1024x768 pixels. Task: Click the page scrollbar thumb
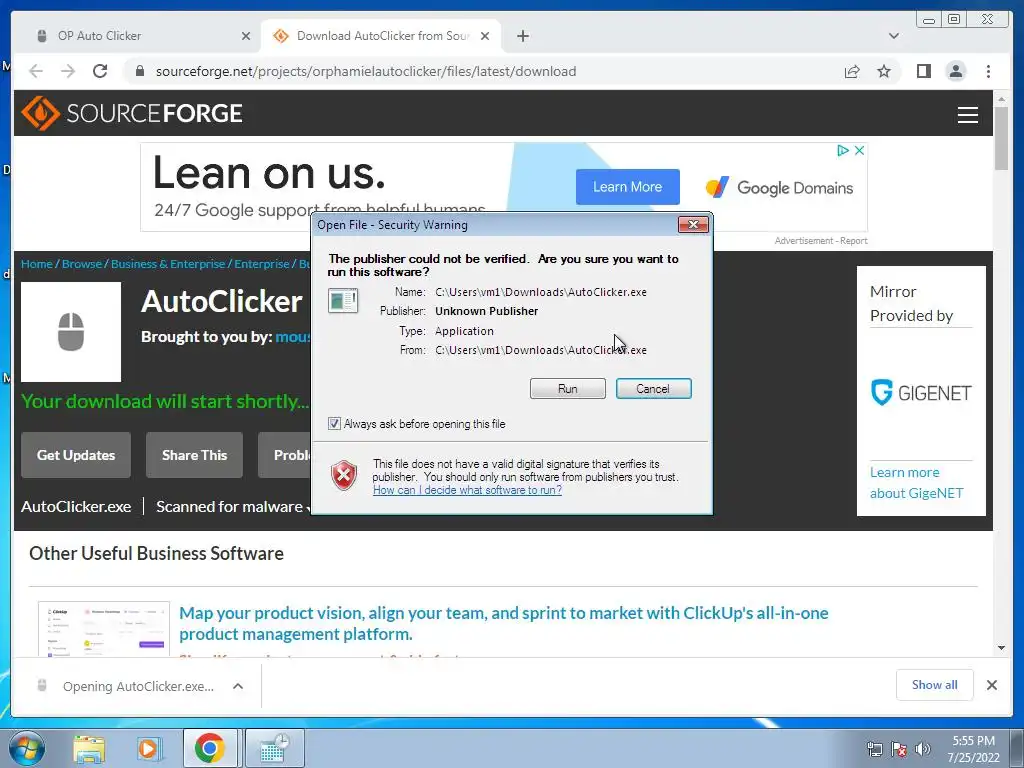coord(1002,138)
